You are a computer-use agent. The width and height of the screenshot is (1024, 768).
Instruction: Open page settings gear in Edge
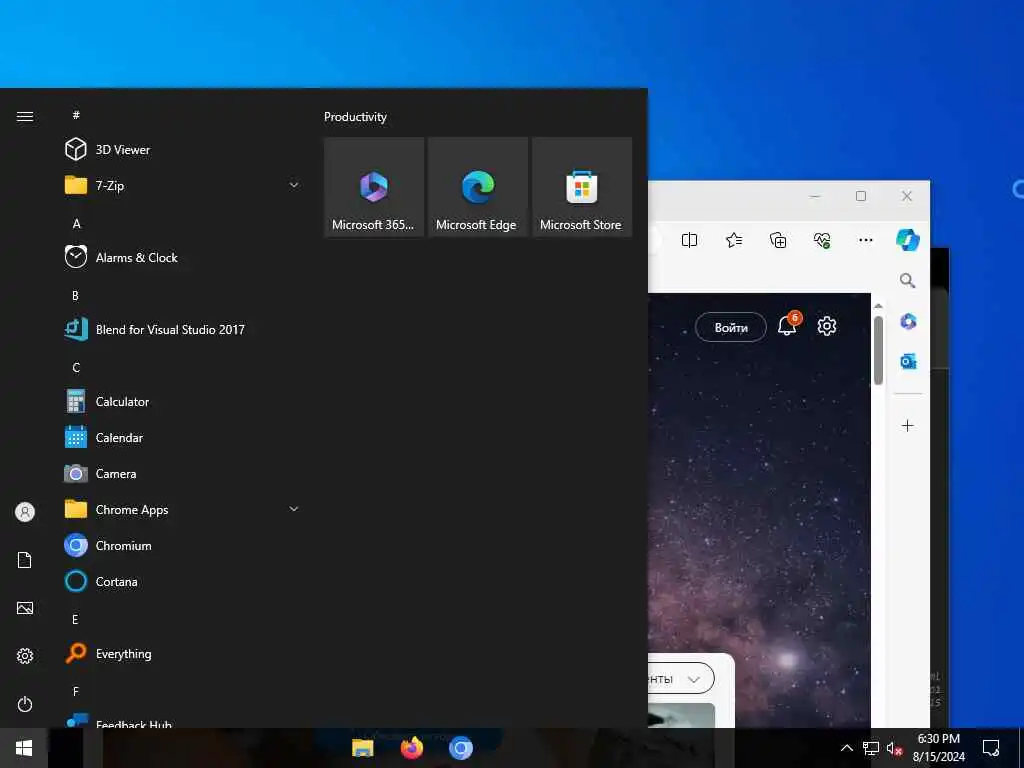tap(827, 326)
